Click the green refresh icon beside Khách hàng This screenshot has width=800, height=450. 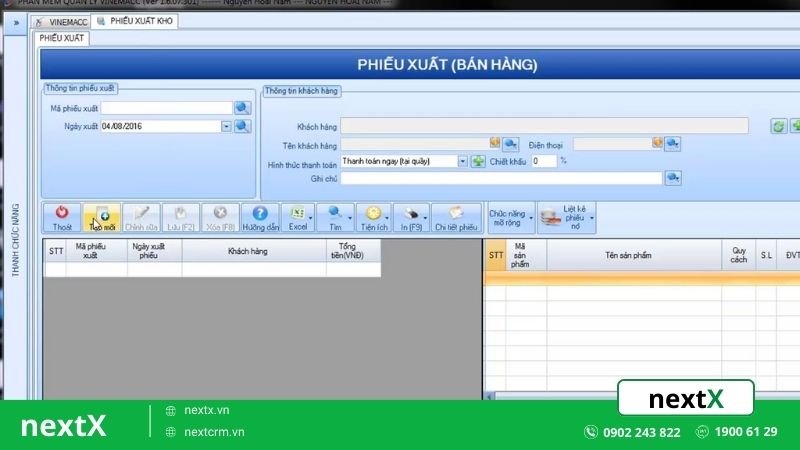[x=778, y=126]
